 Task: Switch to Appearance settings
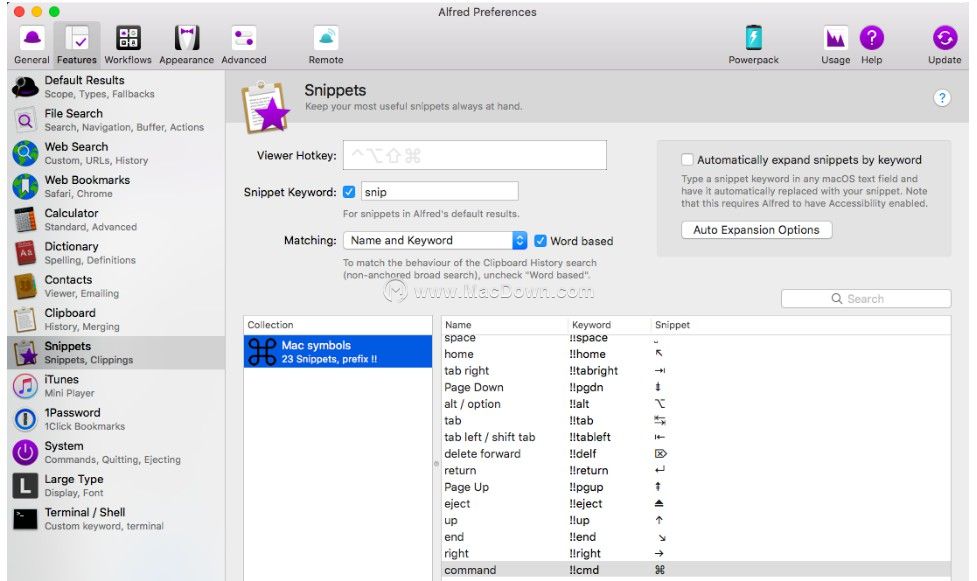(x=186, y=44)
